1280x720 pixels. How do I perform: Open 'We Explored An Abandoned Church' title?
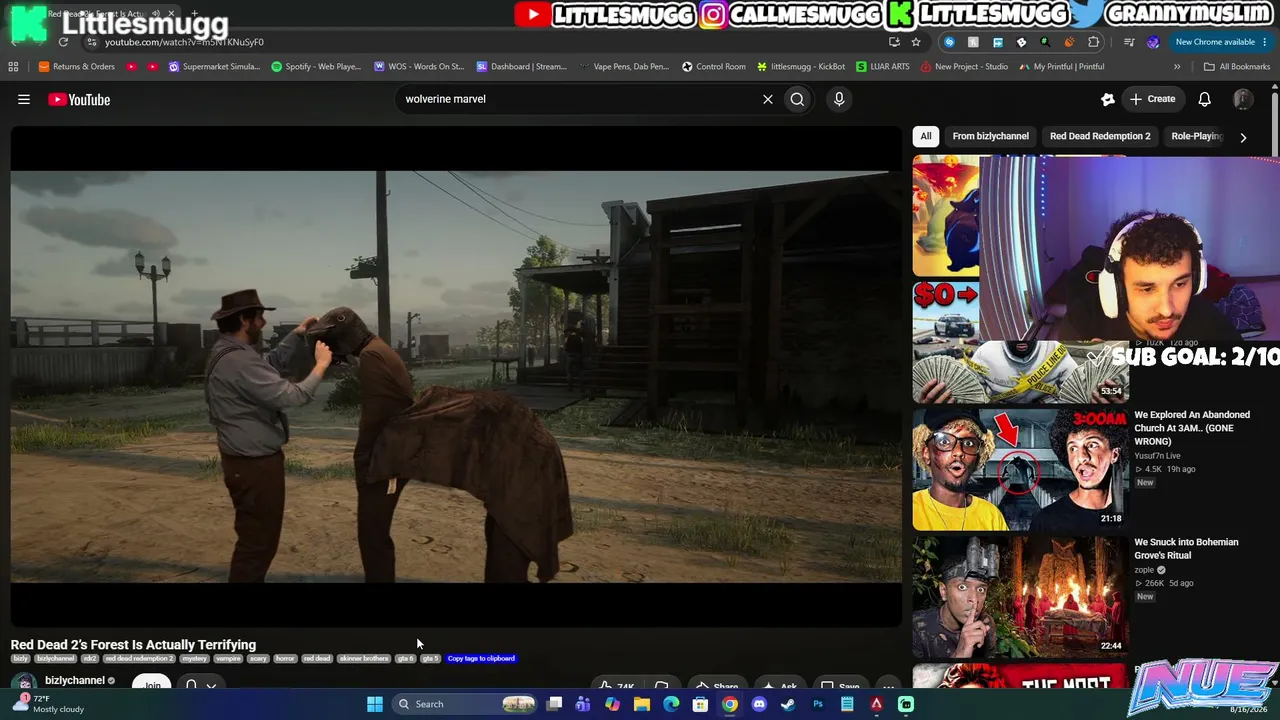[x=1192, y=428]
